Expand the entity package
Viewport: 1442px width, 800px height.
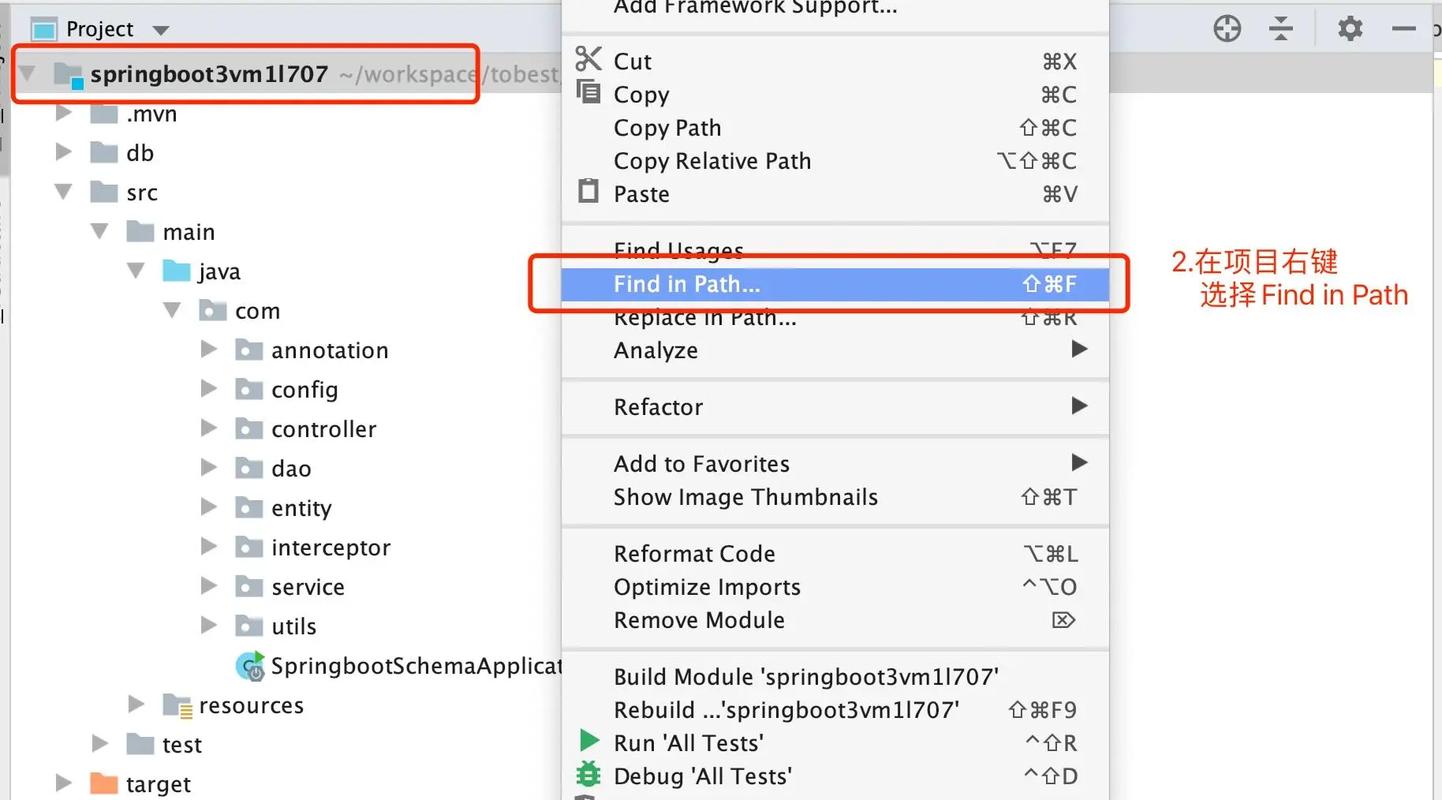[x=209, y=507]
